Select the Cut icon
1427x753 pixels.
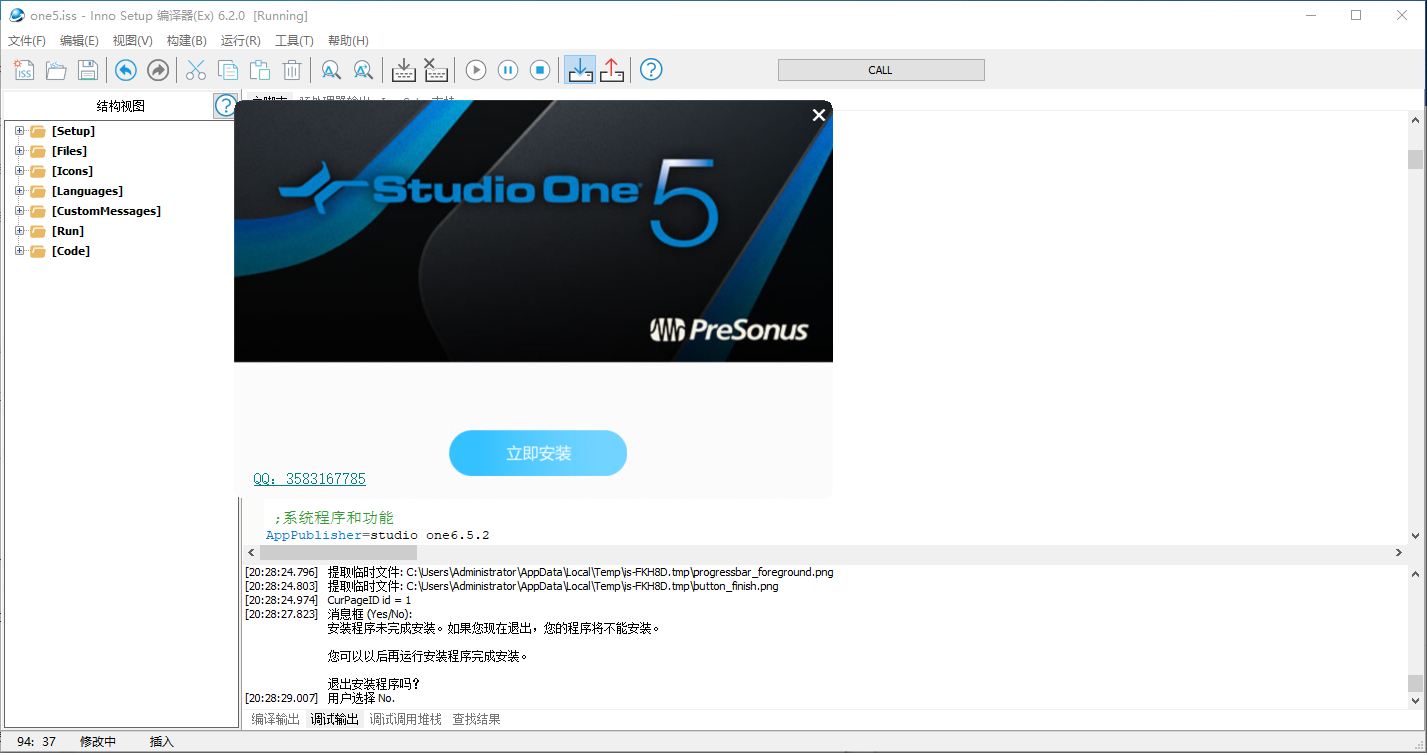195,70
